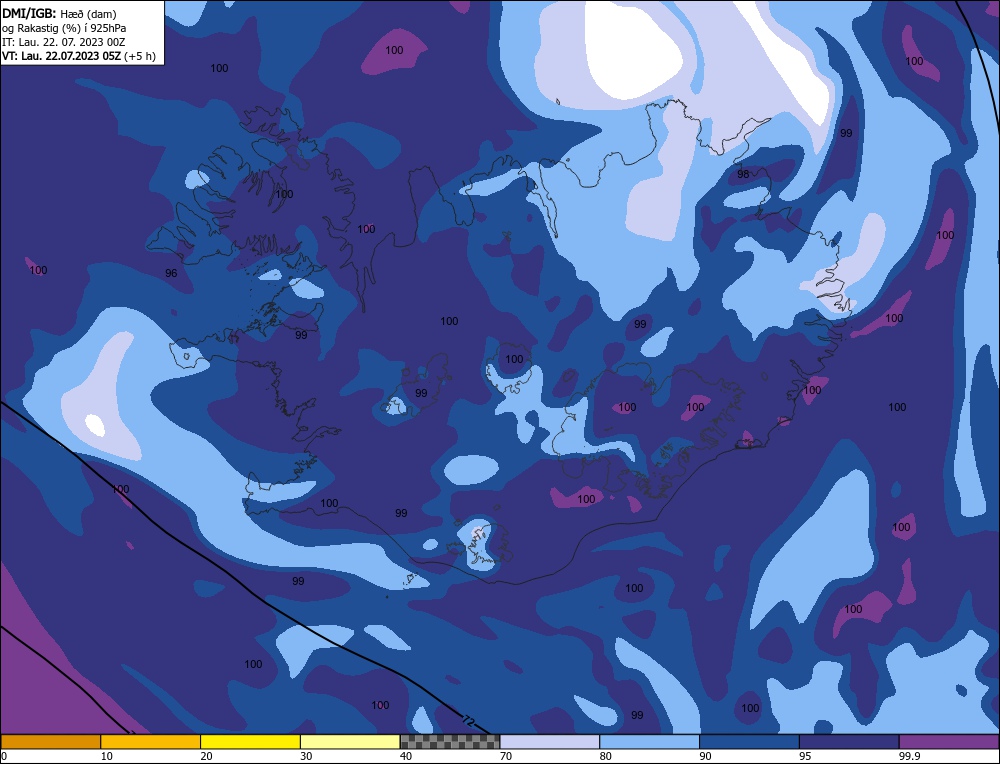
Task: Click the legend scale value '30'
Action: coord(306,756)
